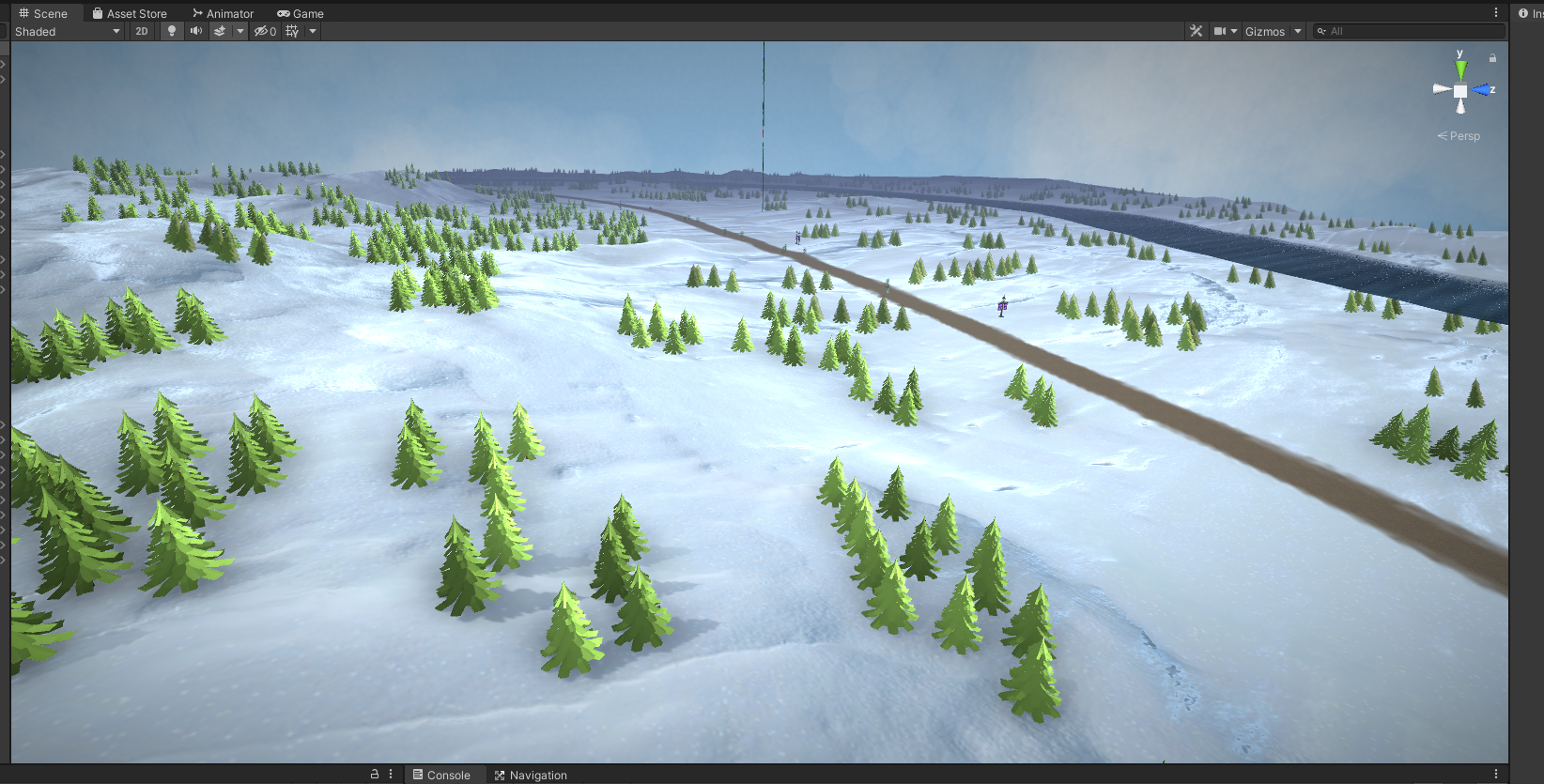Screen dimensions: 1544x784
Task: Toggle the scene grid visibility
Action: 292,31
